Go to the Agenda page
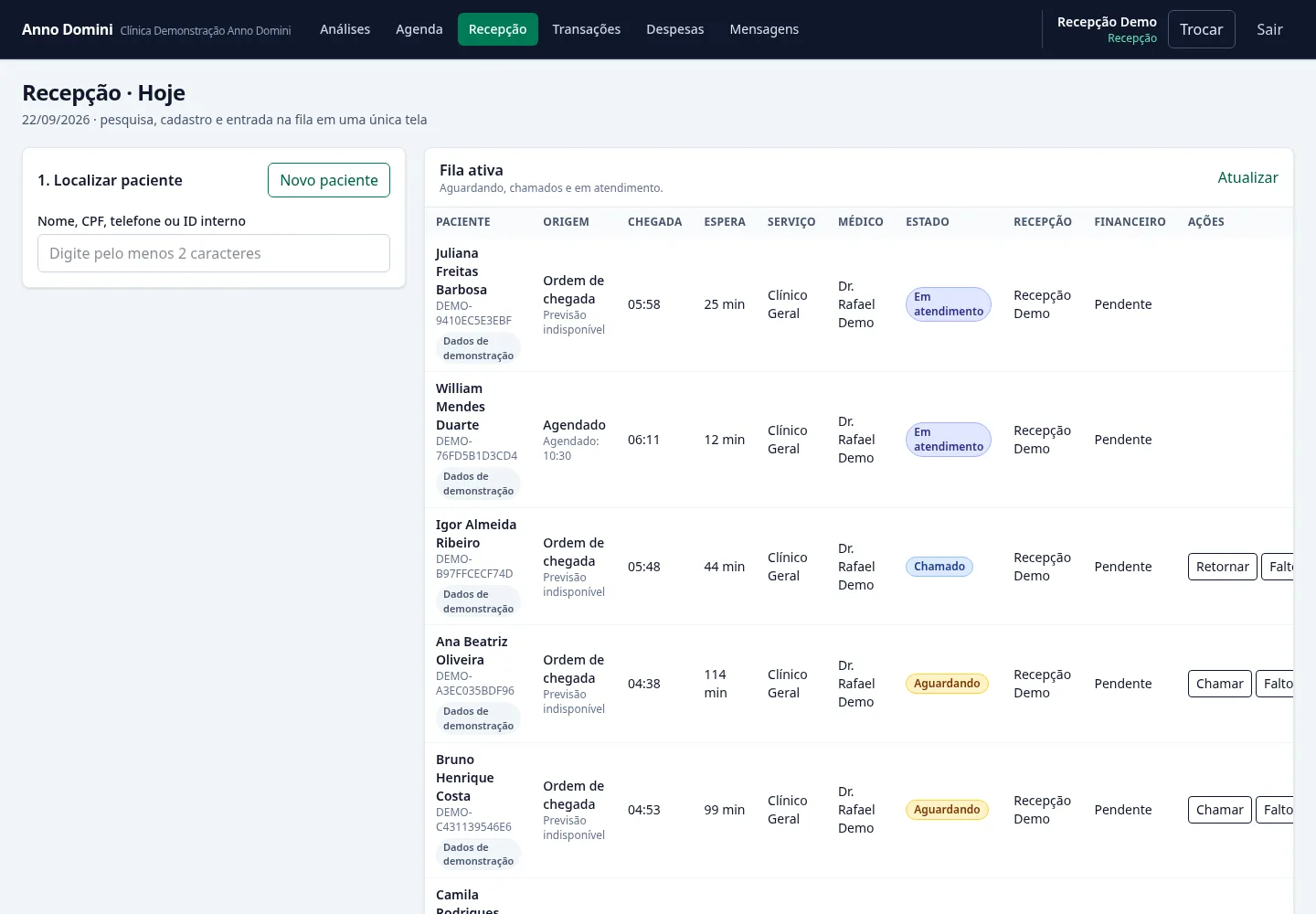 pos(419,29)
